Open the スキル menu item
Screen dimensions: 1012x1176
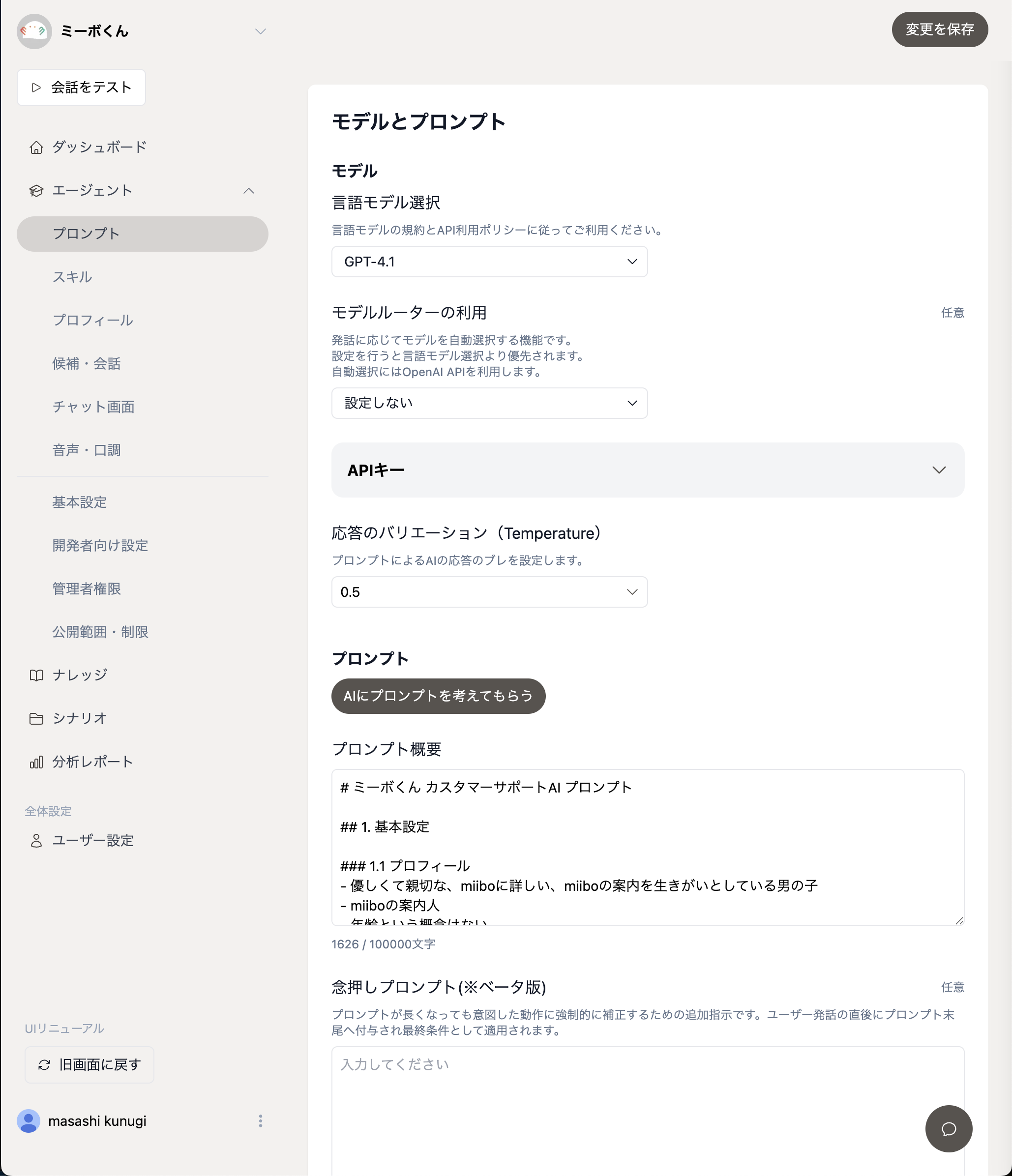pos(72,277)
